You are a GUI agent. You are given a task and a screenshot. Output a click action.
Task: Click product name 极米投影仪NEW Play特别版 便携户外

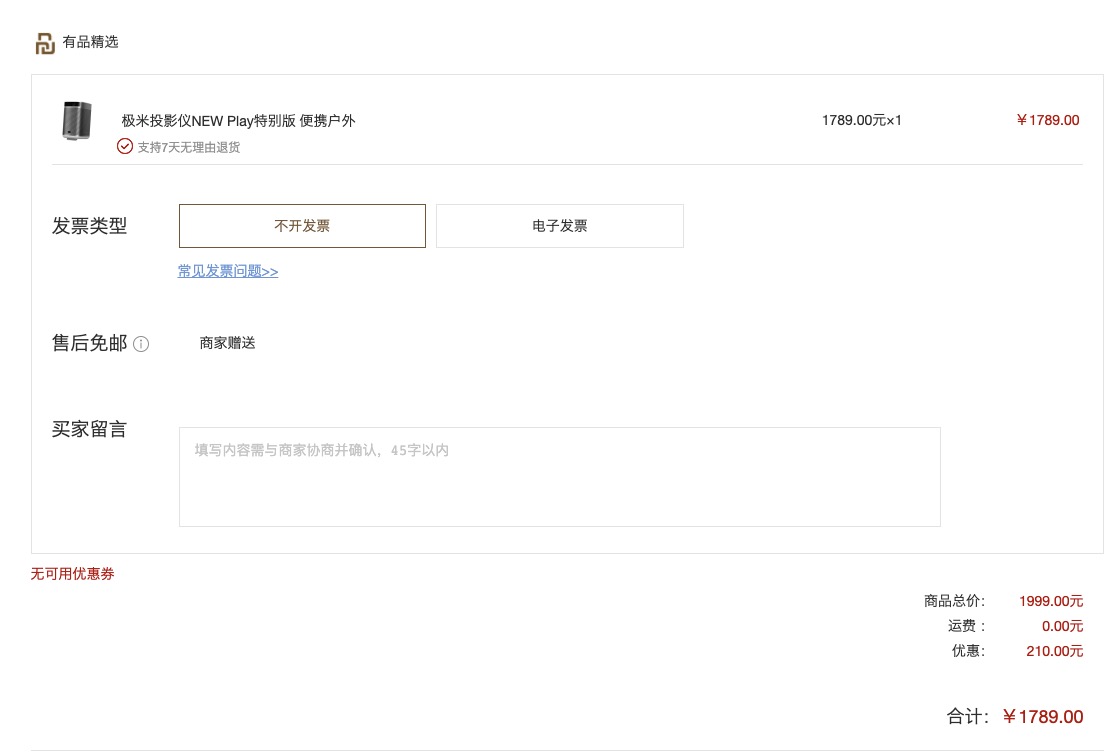tap(238, 121)
